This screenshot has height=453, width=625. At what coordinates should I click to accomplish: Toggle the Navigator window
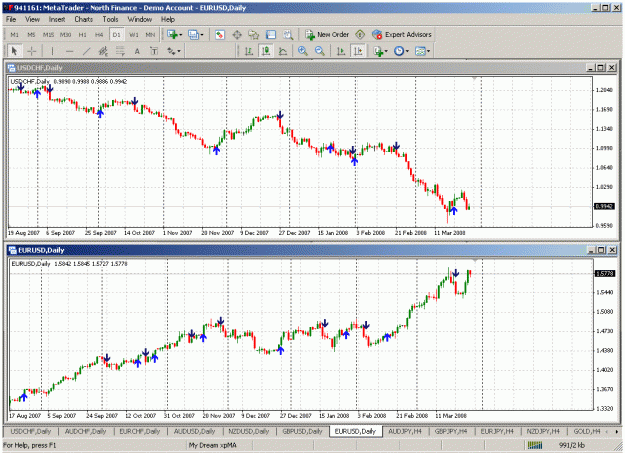[x=254, y=35]
